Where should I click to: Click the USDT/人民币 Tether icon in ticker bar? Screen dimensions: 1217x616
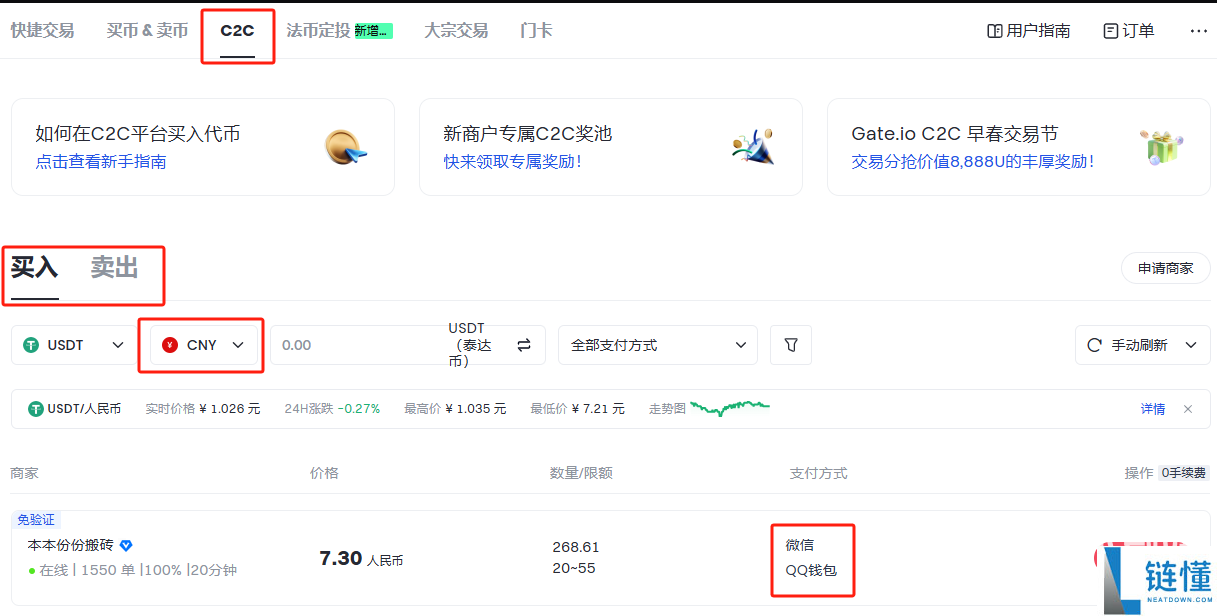[x=36, y=409]
